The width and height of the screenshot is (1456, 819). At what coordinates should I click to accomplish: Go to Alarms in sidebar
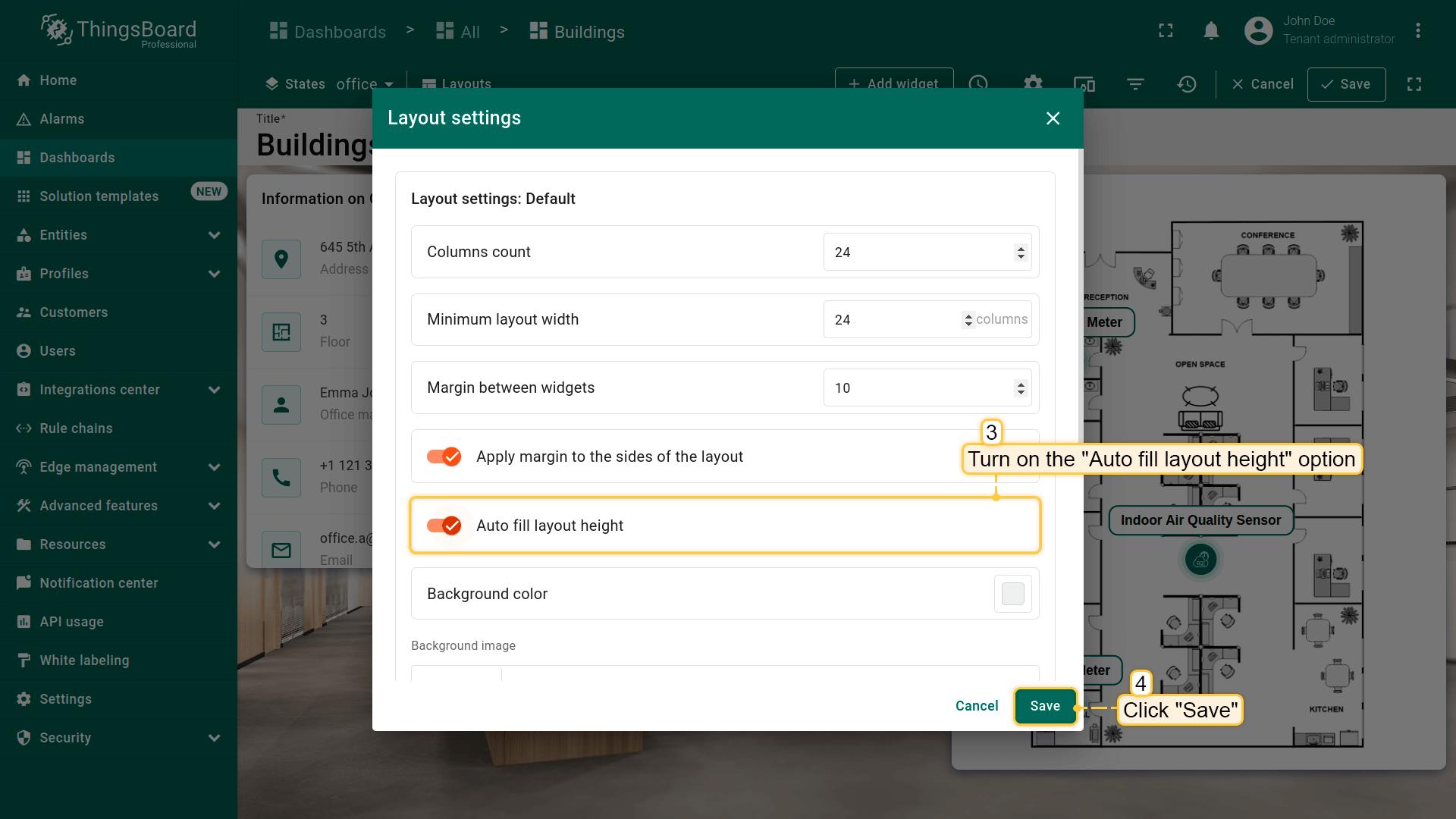(x=62, y=119)
